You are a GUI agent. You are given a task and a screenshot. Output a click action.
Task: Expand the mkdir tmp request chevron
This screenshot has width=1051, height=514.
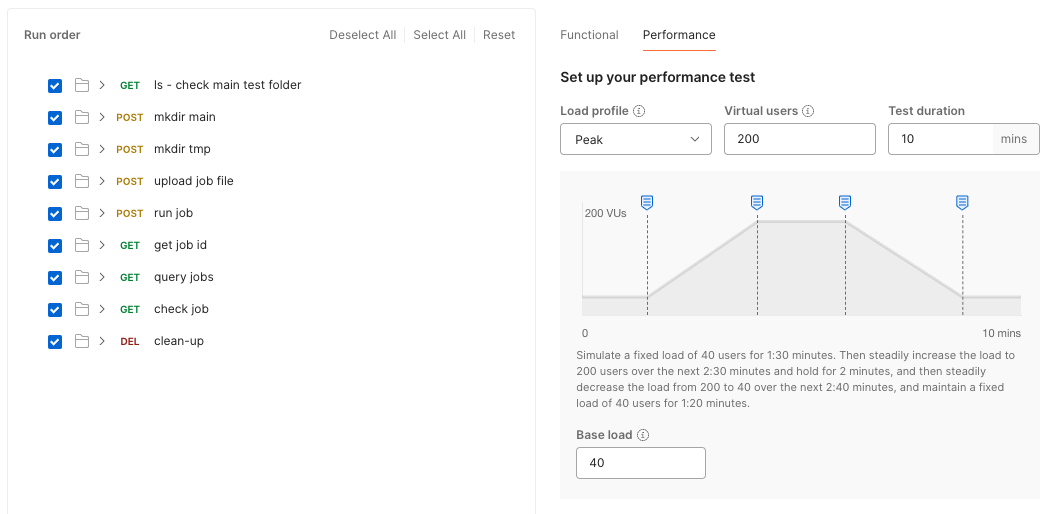coord(102,149)
